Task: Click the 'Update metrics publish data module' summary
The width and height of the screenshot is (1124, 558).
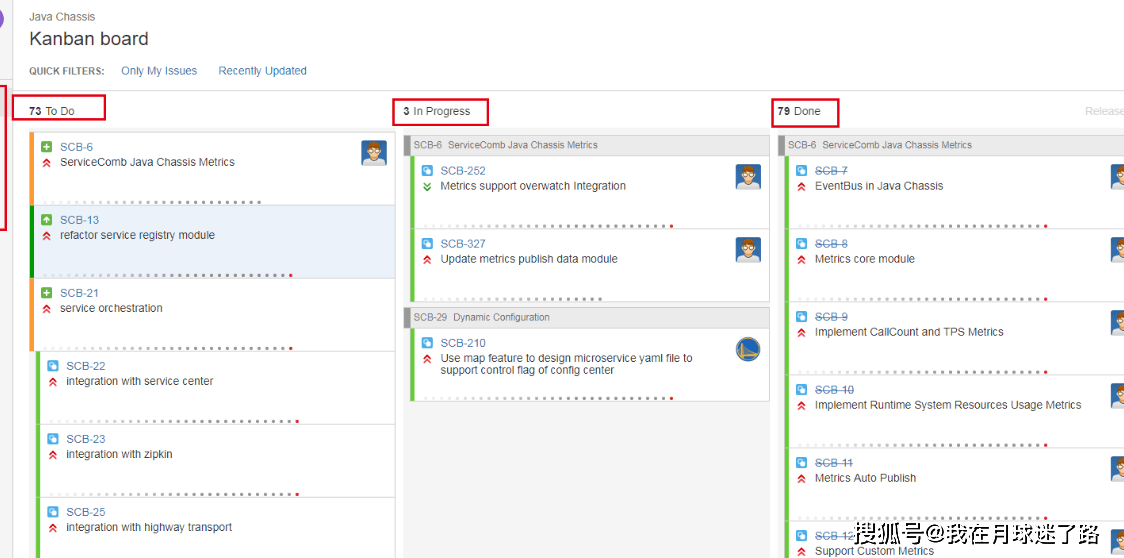Action: coord(529,260)
